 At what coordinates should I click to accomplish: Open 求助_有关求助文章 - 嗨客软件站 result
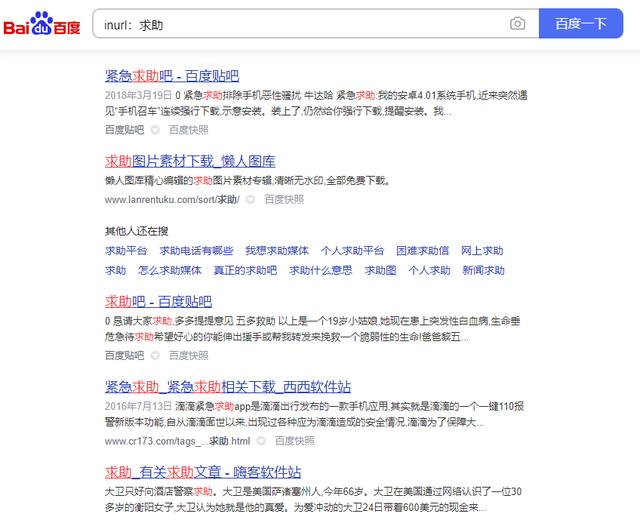click(x=203, y=472)
